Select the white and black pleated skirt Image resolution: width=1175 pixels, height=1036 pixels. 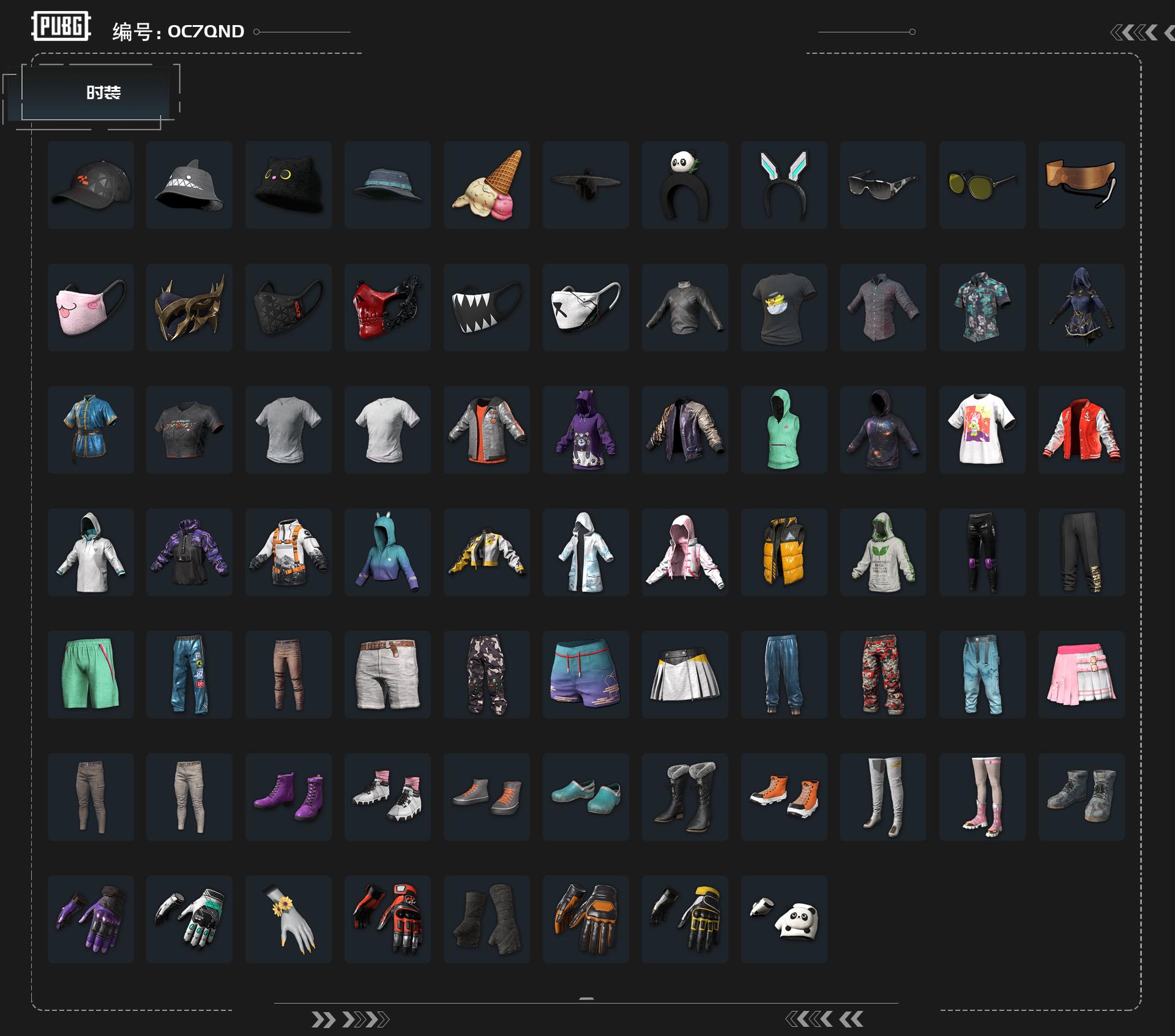[685, 674]
